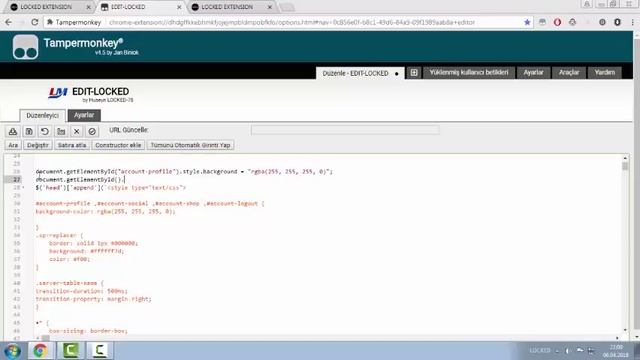The width and height of the screenshot is (640, 360).
Task: Click the X close-editor icon in toolbar
Action: [76, 131]
